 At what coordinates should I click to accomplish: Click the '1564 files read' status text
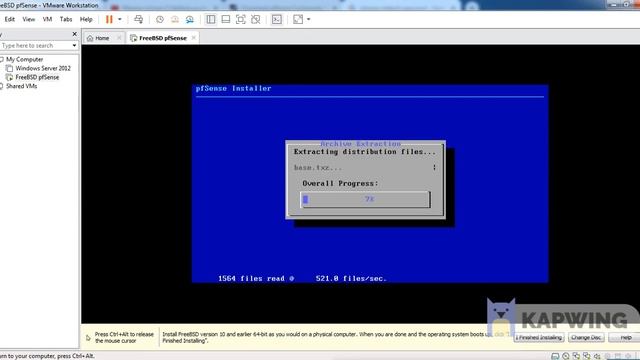click(251, 278)
